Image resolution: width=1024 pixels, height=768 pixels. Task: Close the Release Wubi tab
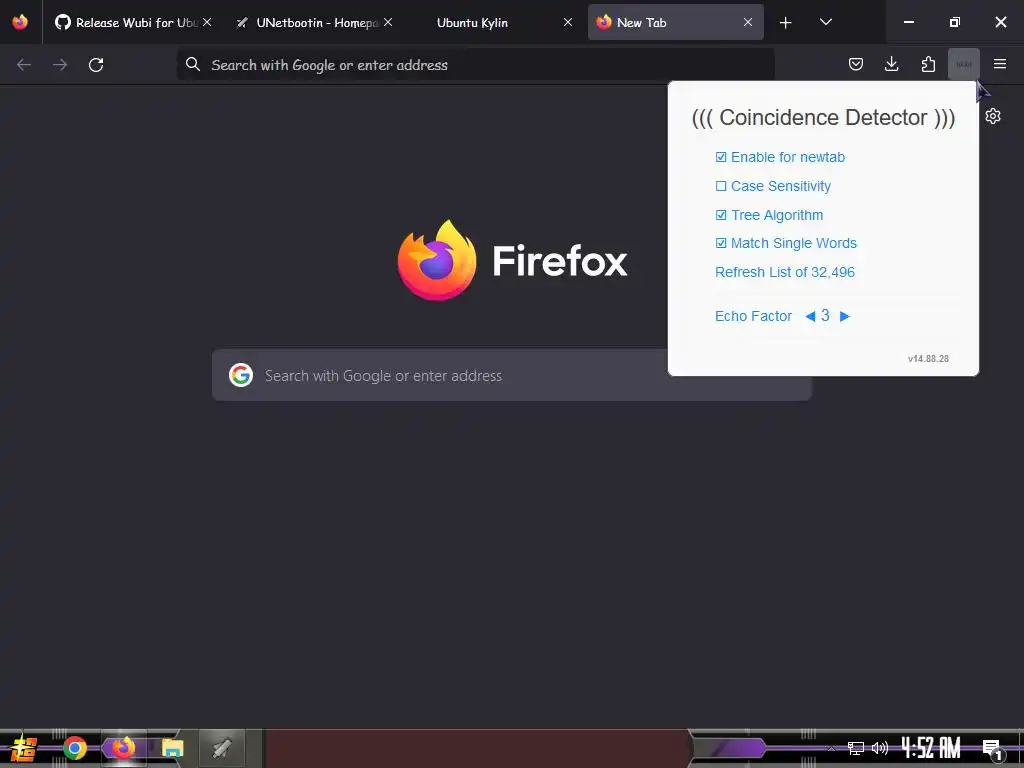point(207,22)
